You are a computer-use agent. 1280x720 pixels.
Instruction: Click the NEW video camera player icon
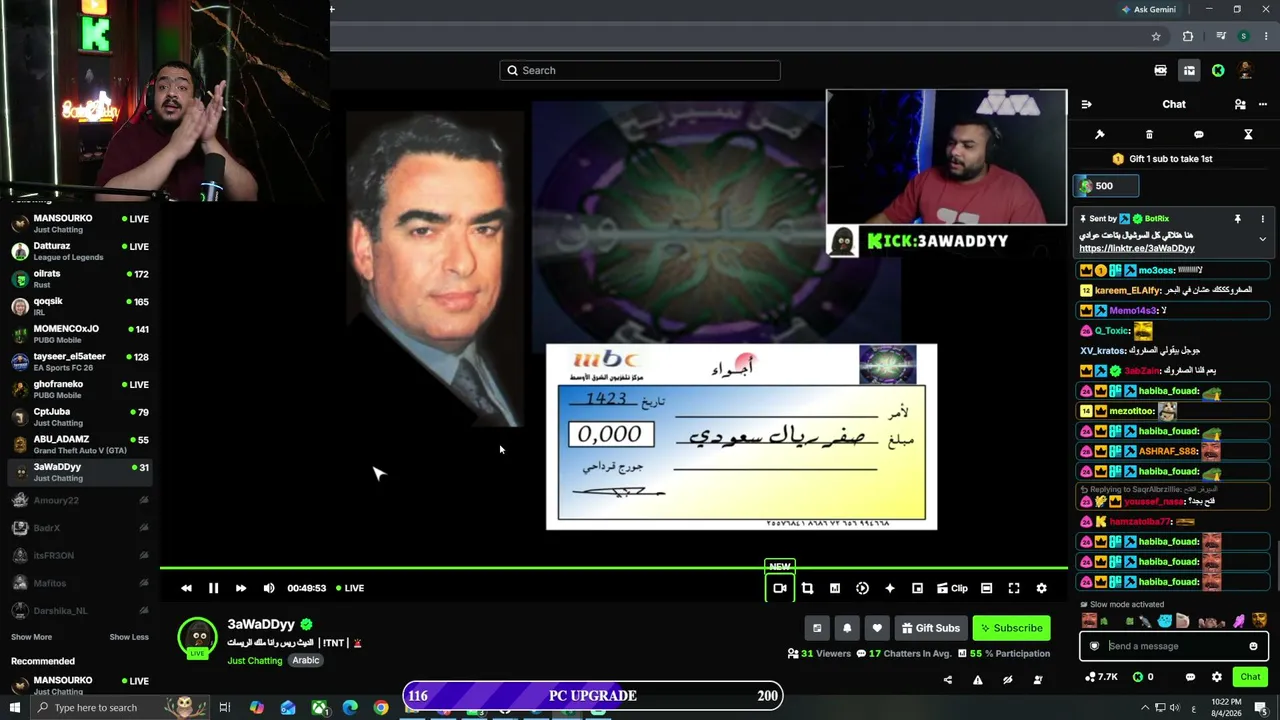click(780, 588)
